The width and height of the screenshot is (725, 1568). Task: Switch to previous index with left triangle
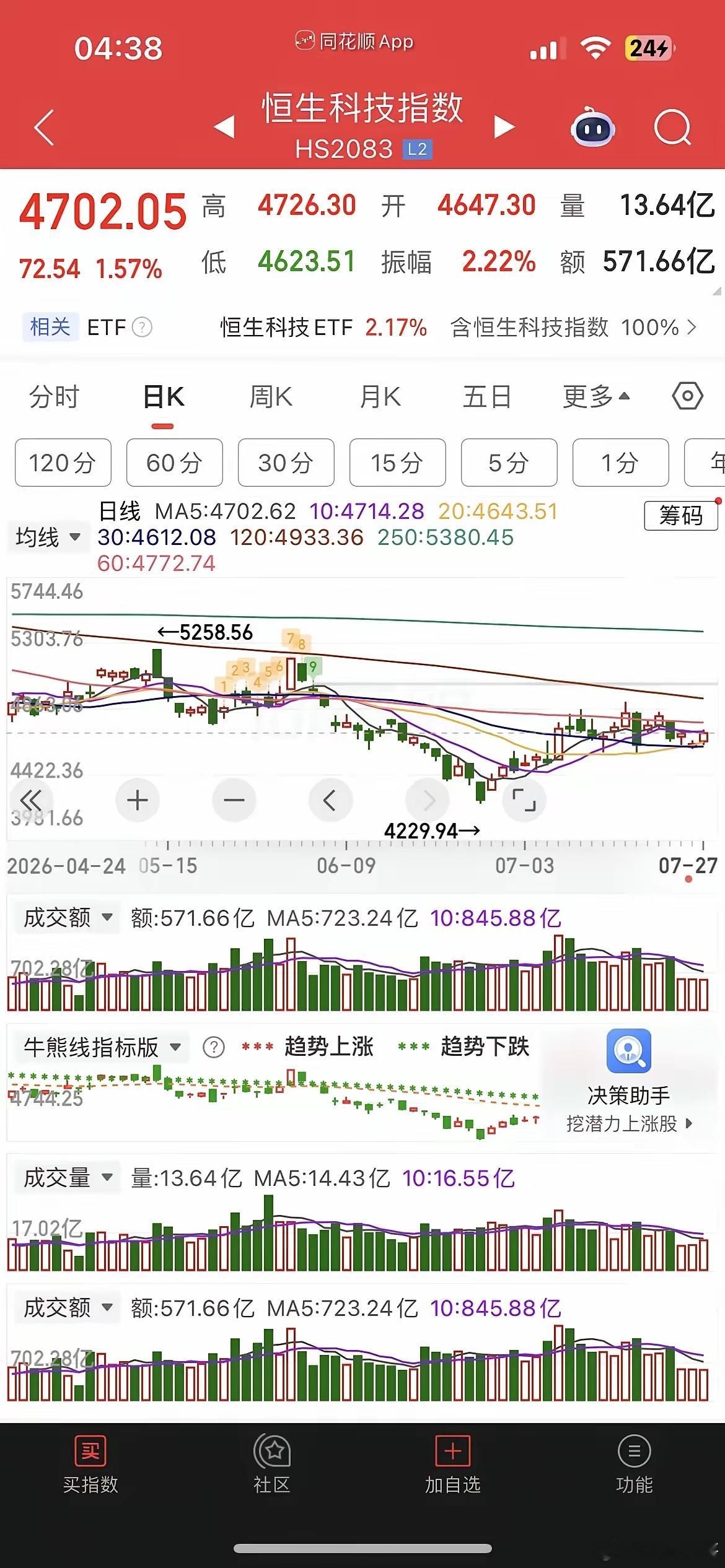pos(224,127)
